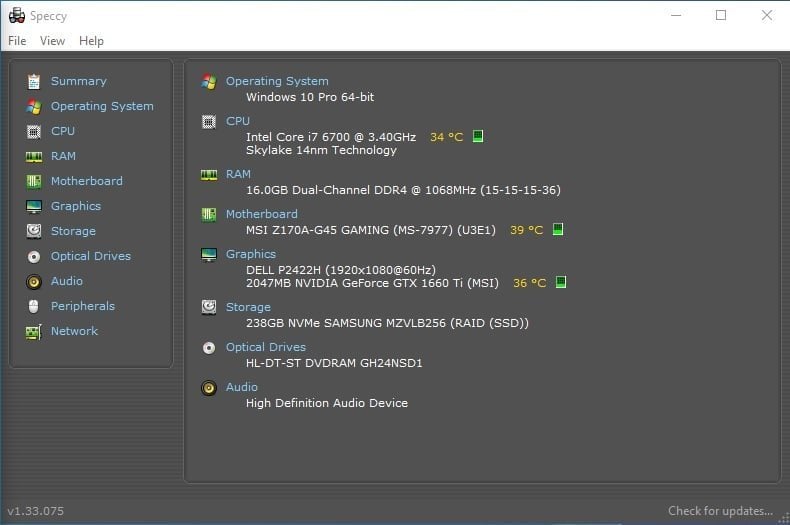Click the Network card icon in sidebar

pos(34,332)
